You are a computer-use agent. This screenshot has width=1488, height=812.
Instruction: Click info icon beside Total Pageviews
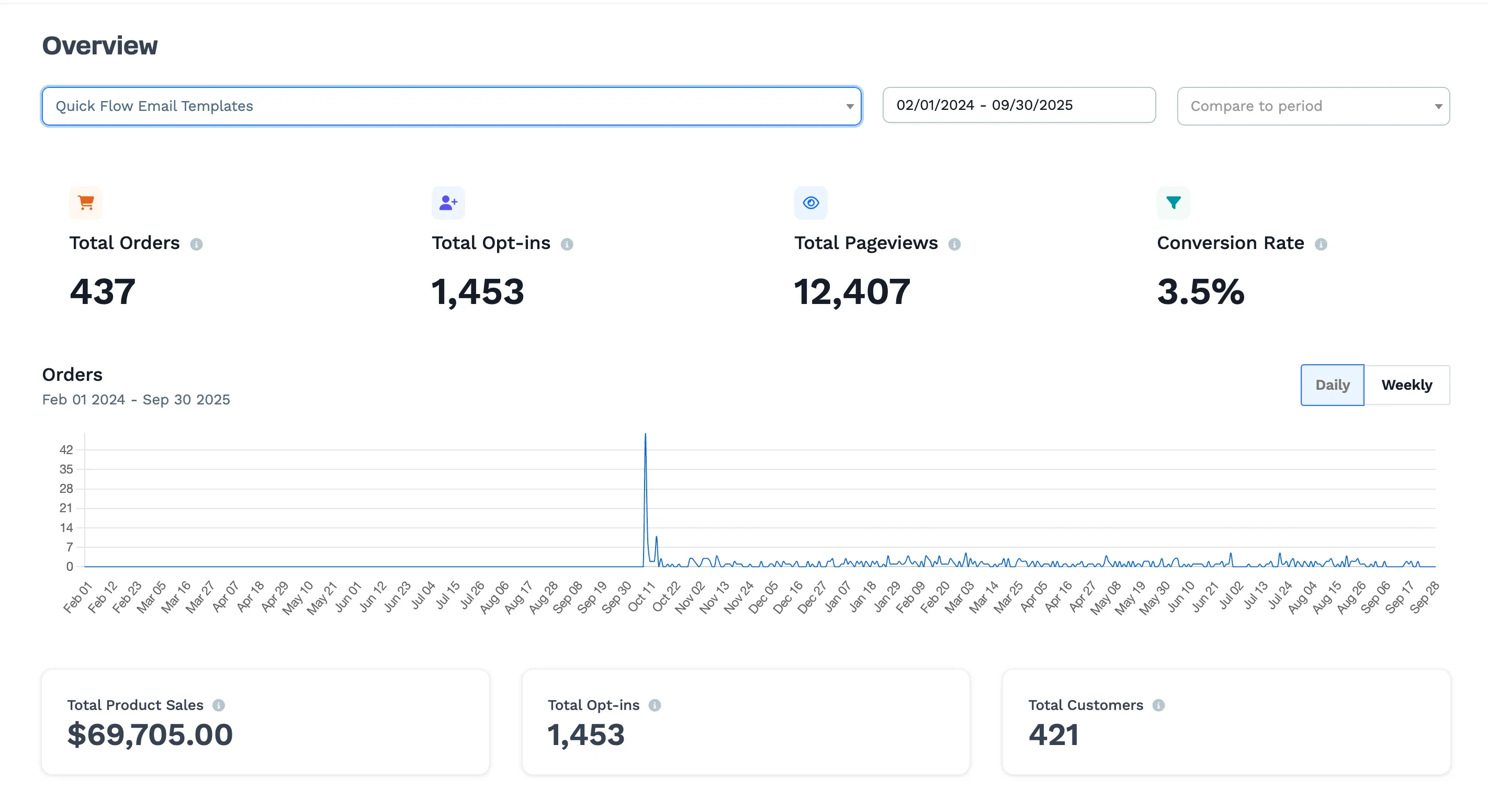pos(954,244)
